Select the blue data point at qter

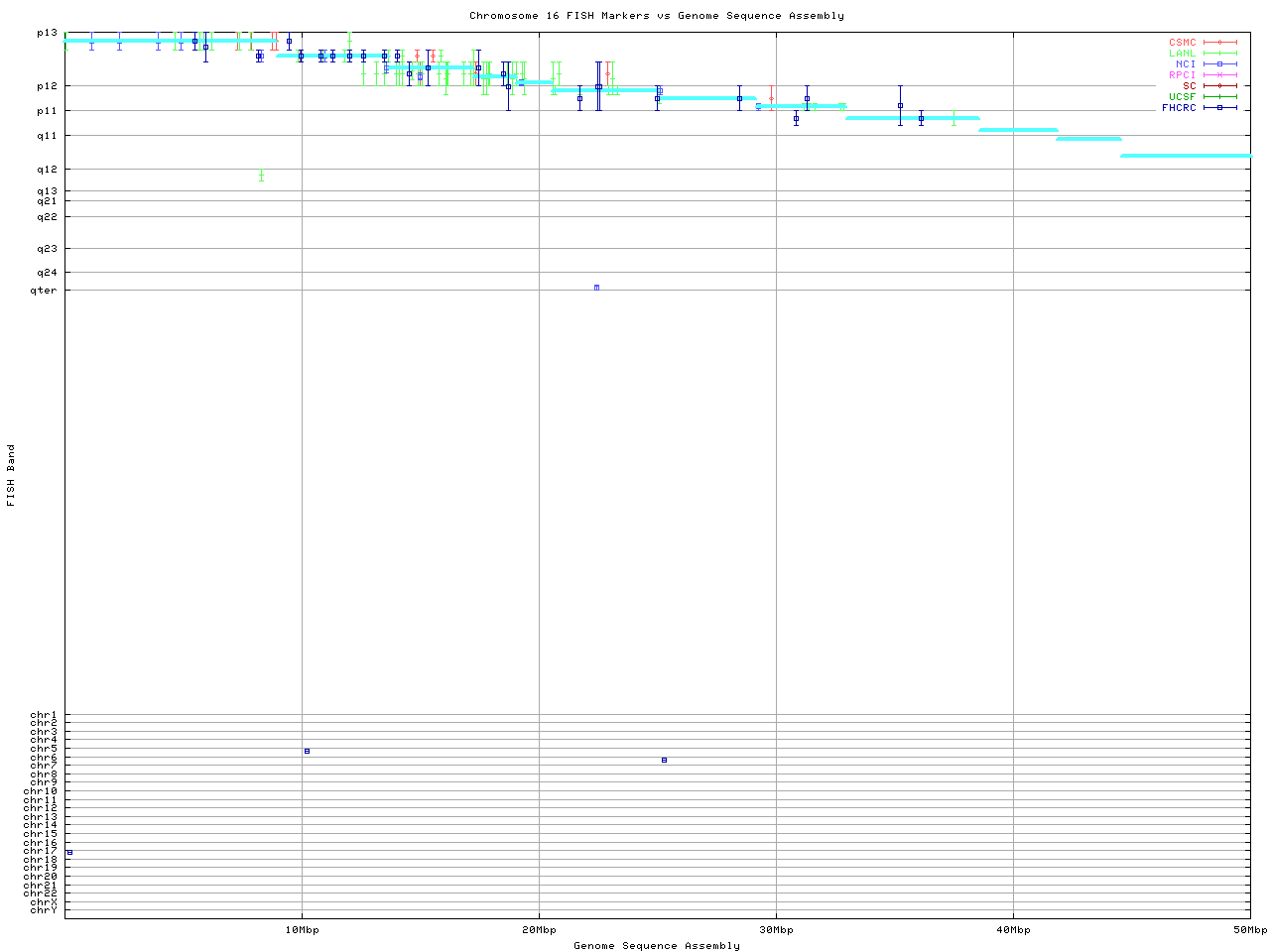pyautogui.click(x=596, y=288)
